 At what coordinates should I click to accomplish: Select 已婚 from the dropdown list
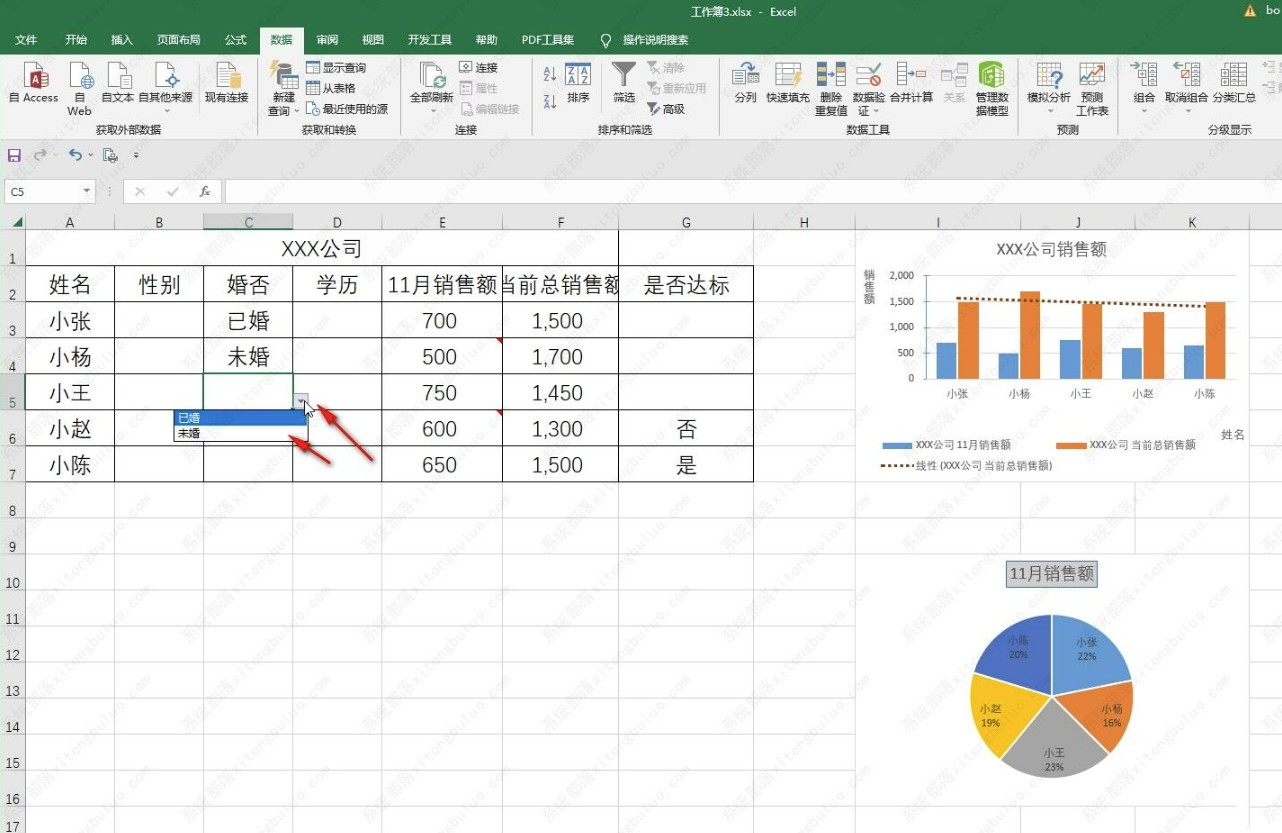tap(240, 418)
